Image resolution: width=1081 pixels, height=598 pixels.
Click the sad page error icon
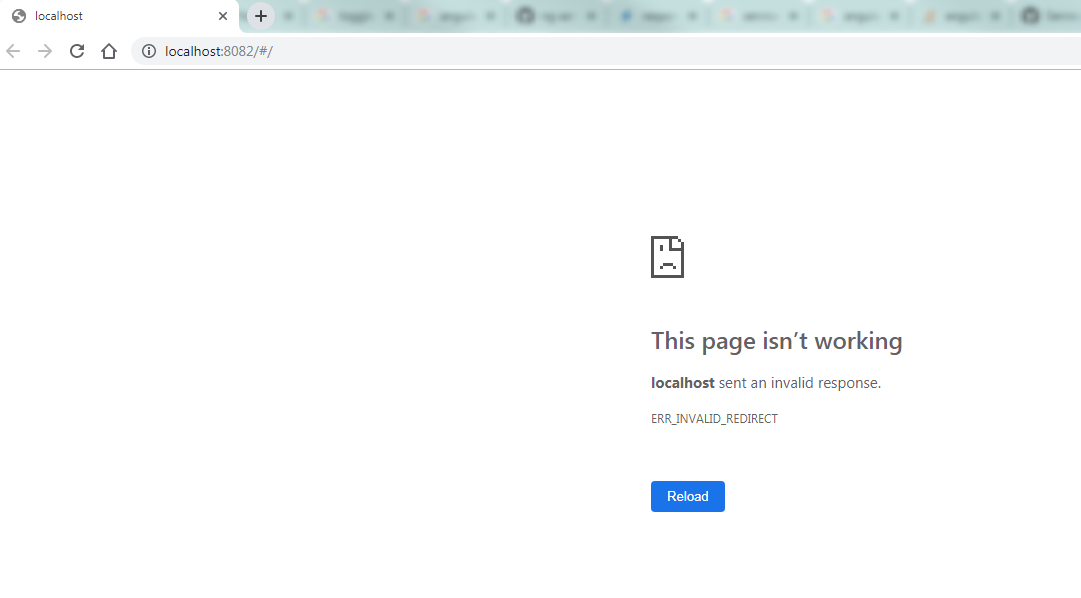tap(667, 257)
